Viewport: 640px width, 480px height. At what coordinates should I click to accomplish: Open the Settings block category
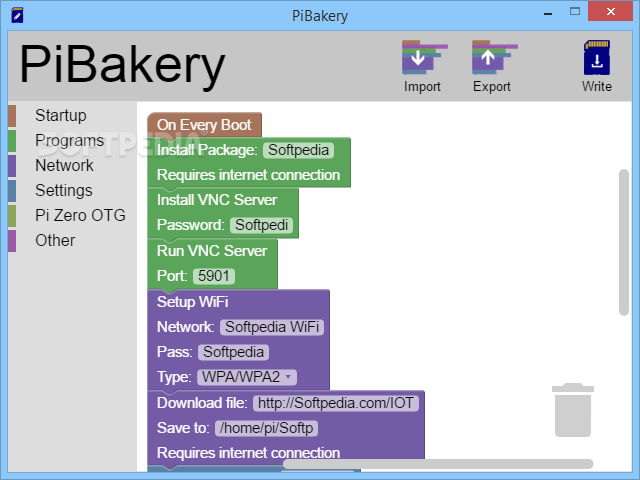64,191
